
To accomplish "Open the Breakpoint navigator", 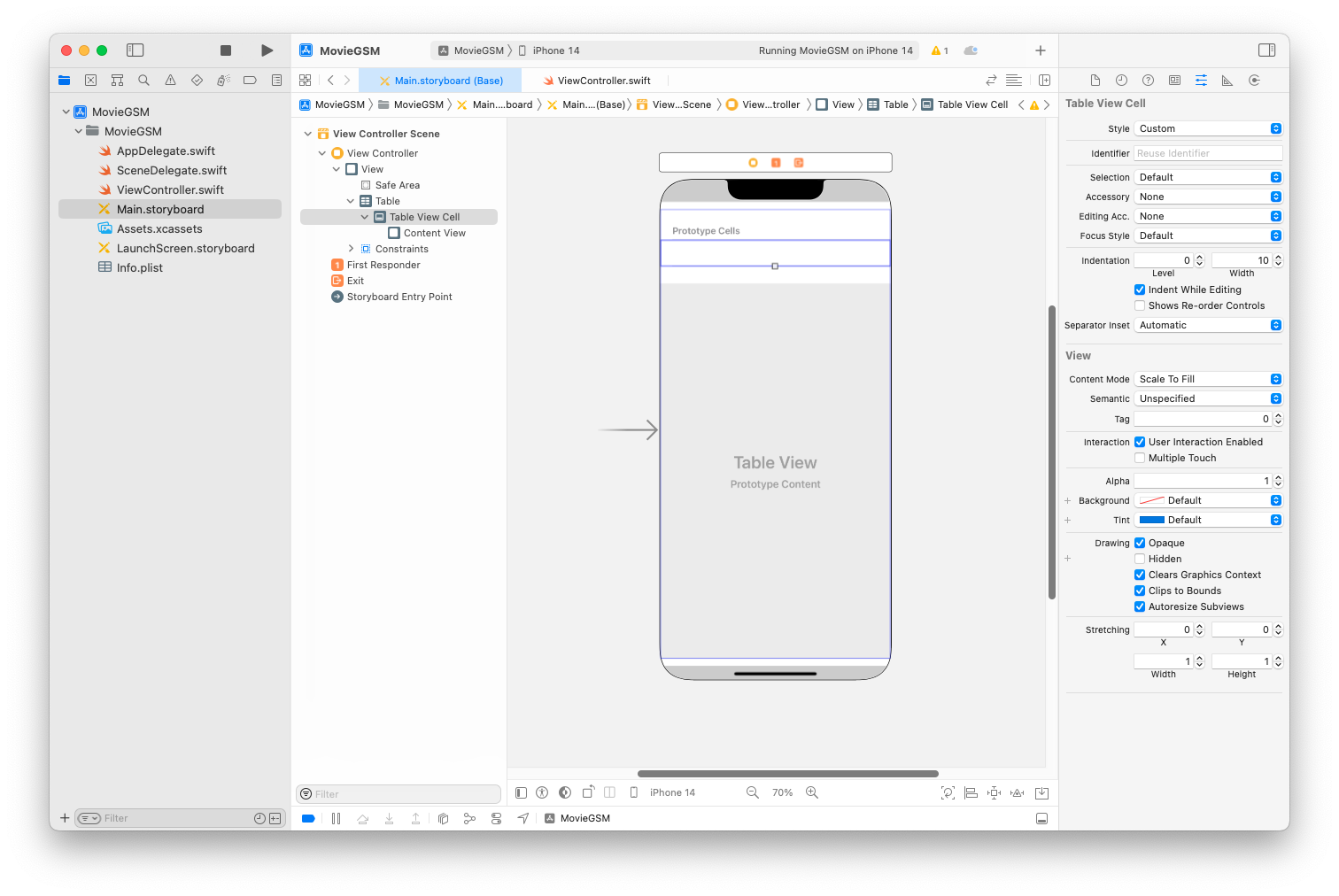I will (250, 81).
